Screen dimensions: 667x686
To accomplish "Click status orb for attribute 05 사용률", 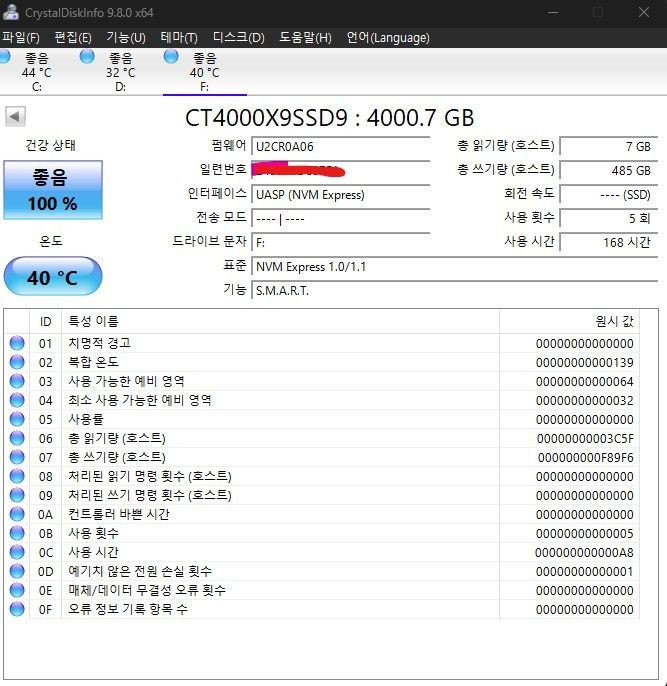I will tap(17, 419).
